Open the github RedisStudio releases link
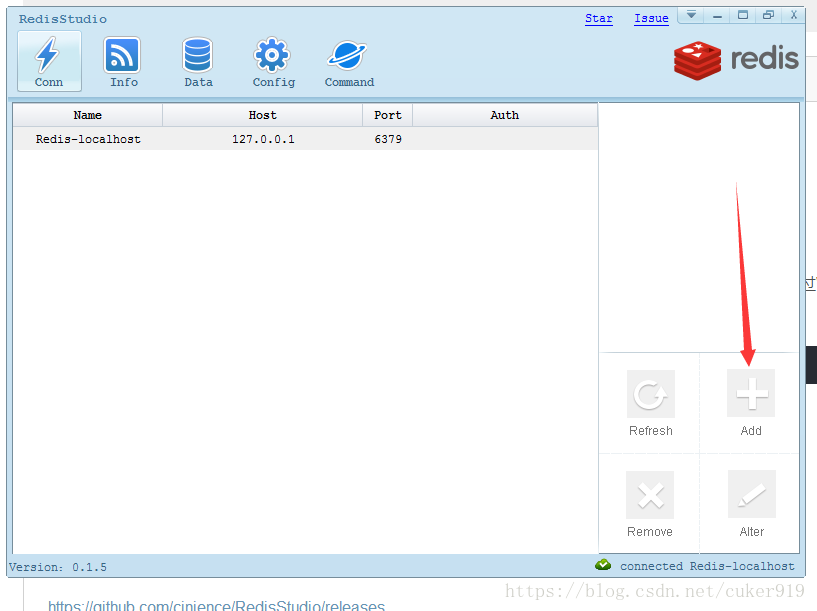The height and width of the screenshot is (611, 817). [x=216, y=605]
